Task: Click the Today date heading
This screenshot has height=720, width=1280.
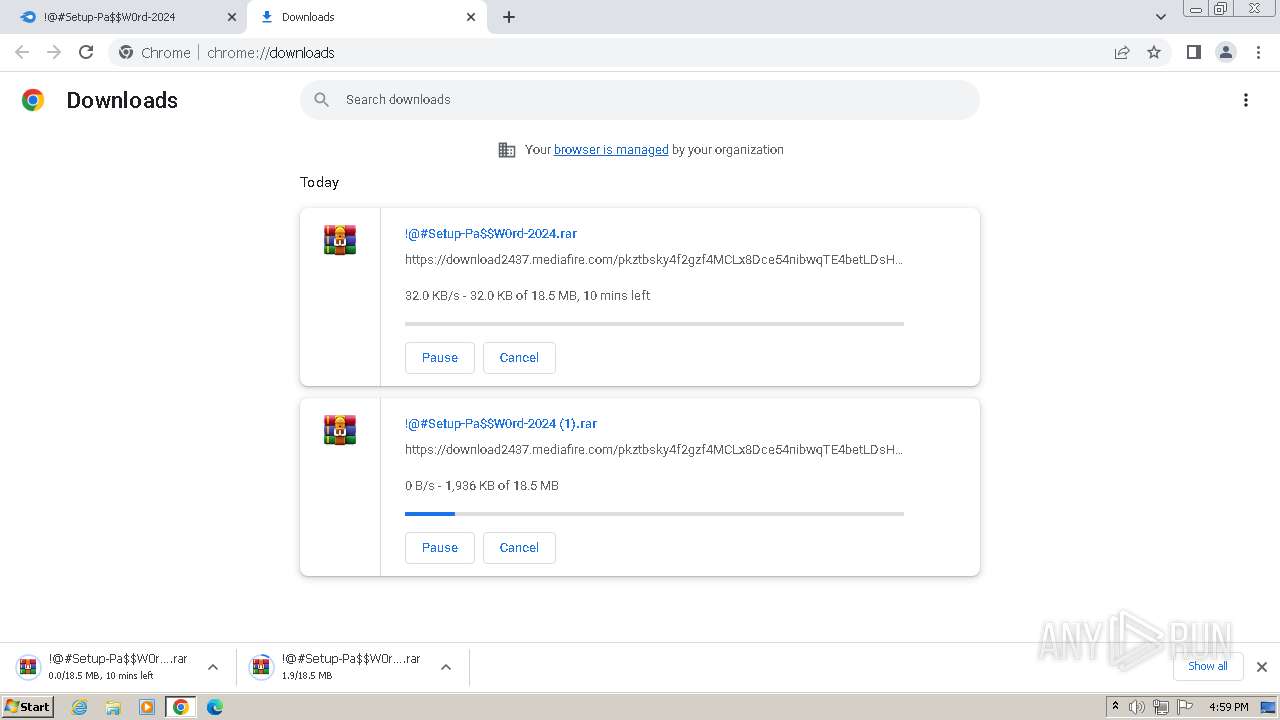Action: pos(320,182)
